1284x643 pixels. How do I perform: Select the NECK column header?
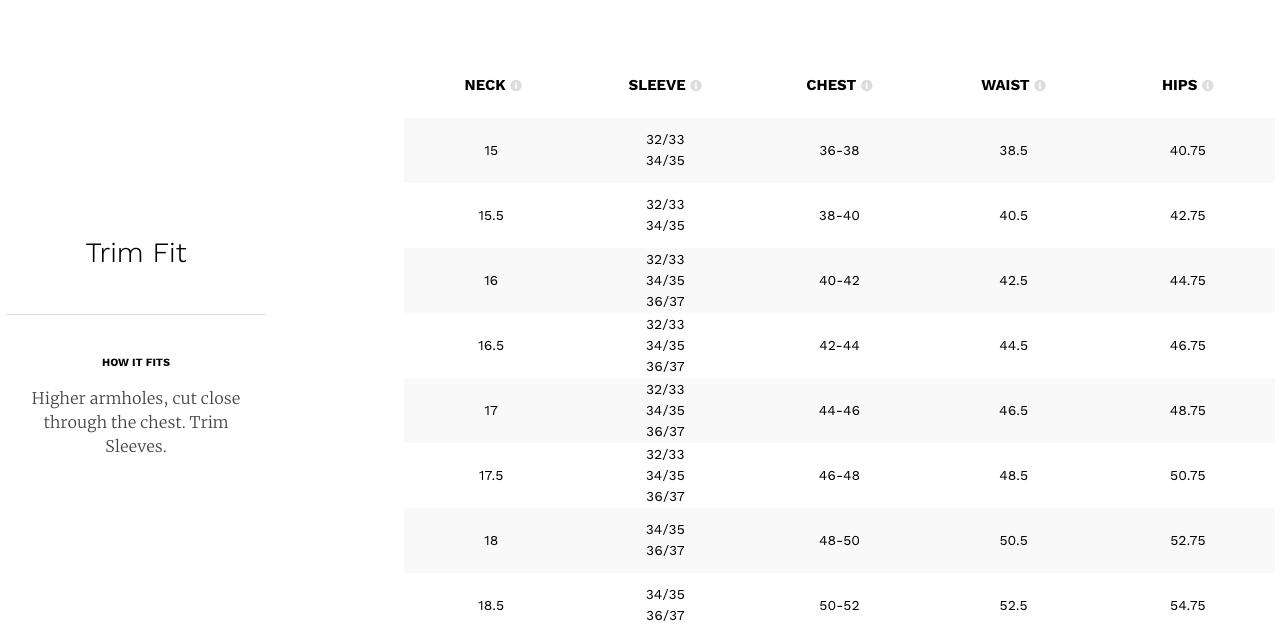(485, 86)
